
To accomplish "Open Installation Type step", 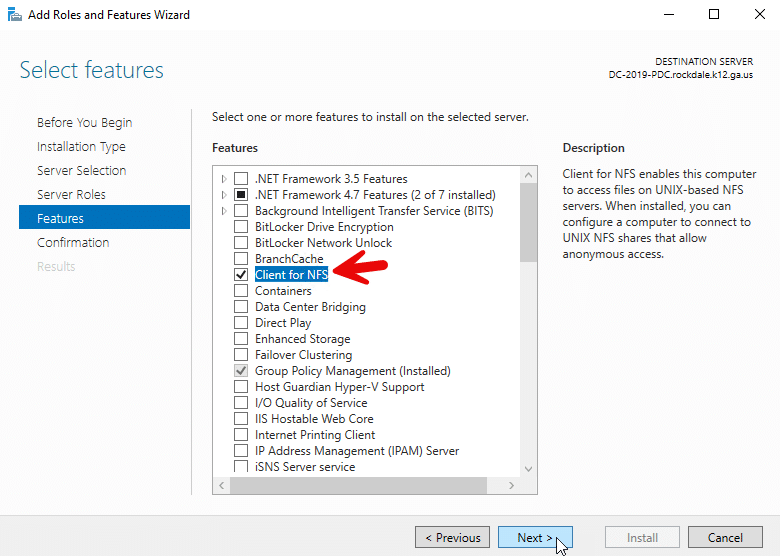I will click(81, 147).
